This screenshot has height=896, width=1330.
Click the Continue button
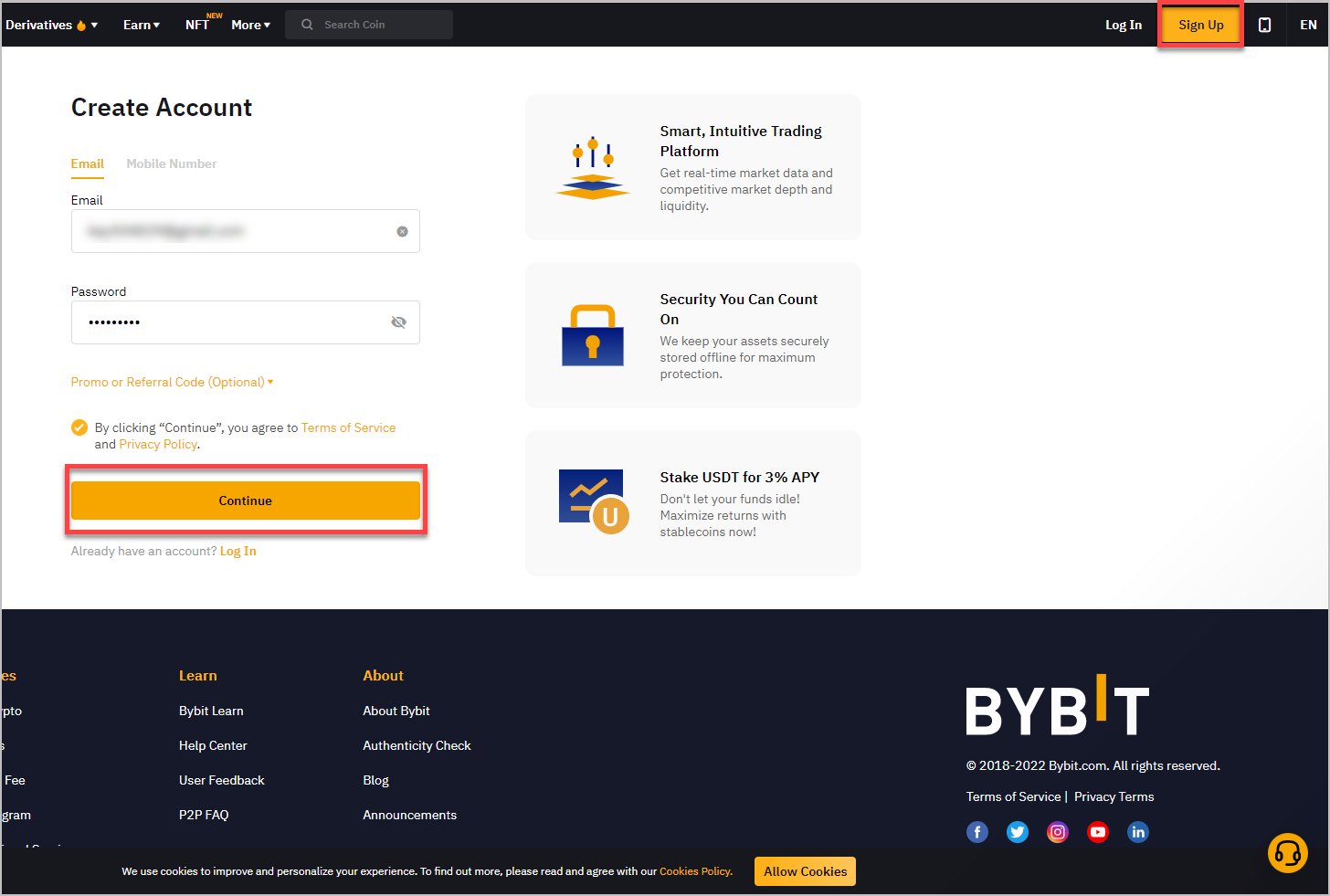246,501
